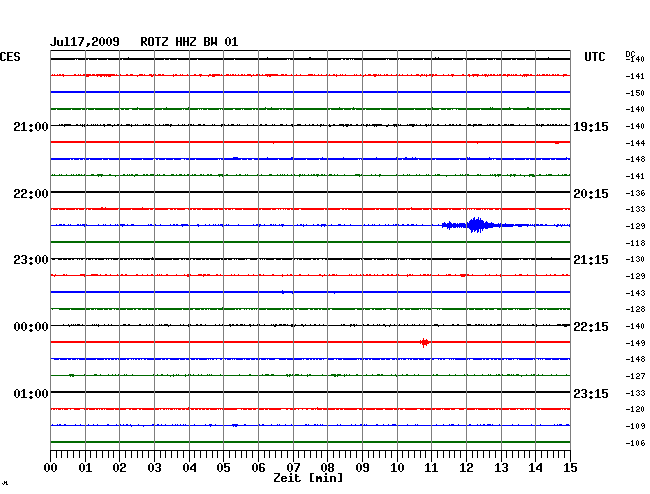Viewport: 650px width, 494px height.
Task: Click the "UTC" column header
Action: click(595, 57)
